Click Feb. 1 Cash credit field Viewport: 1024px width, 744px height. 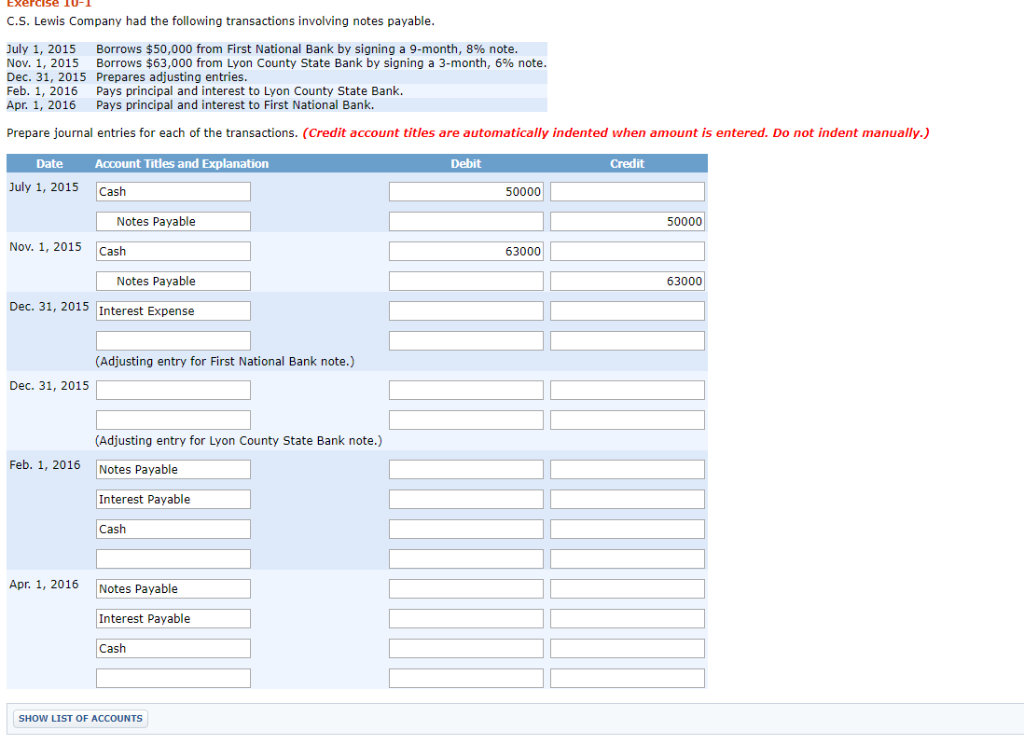click(x=628, y=529)
